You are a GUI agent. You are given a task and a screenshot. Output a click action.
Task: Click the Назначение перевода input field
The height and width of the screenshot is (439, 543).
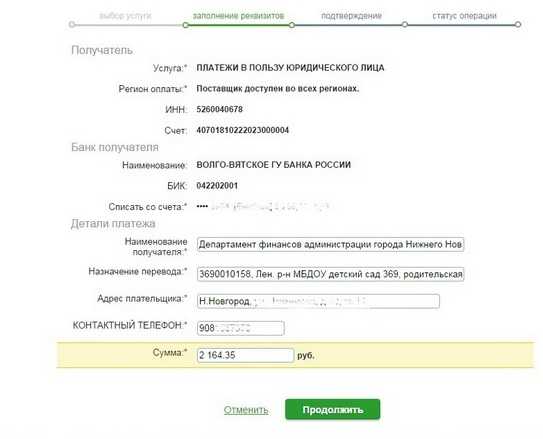(330, 274)
